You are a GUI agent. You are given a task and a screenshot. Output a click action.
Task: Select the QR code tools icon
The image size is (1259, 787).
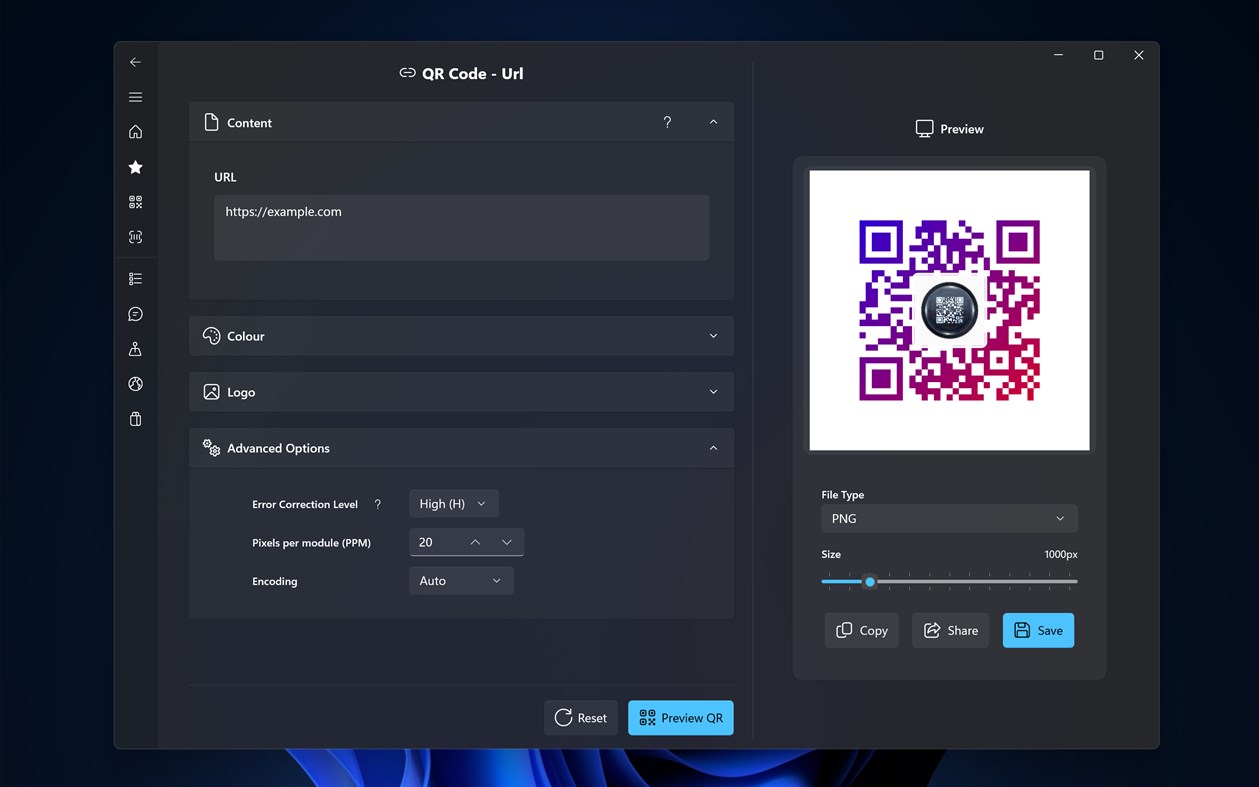coord(135,202)
